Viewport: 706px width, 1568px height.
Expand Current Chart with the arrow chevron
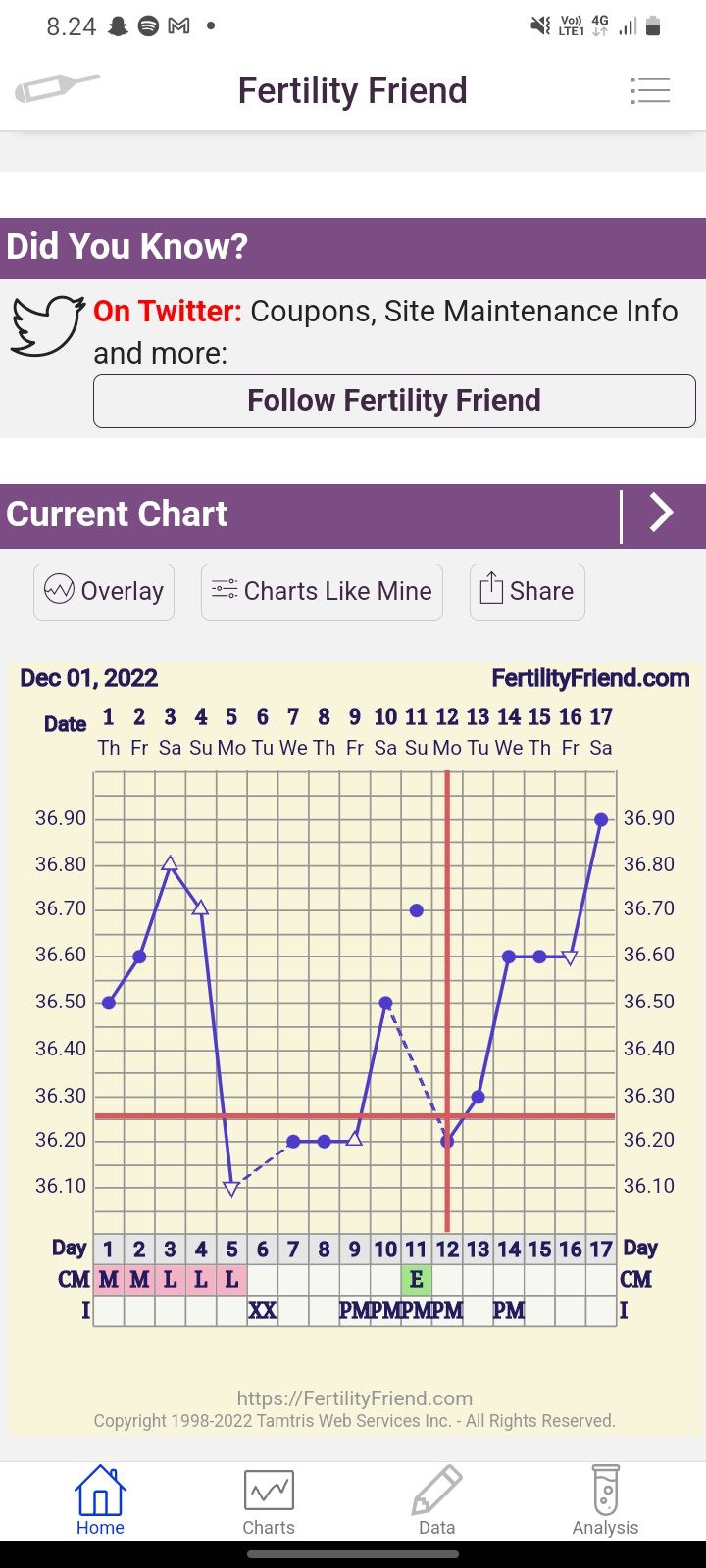click(663, 514)
